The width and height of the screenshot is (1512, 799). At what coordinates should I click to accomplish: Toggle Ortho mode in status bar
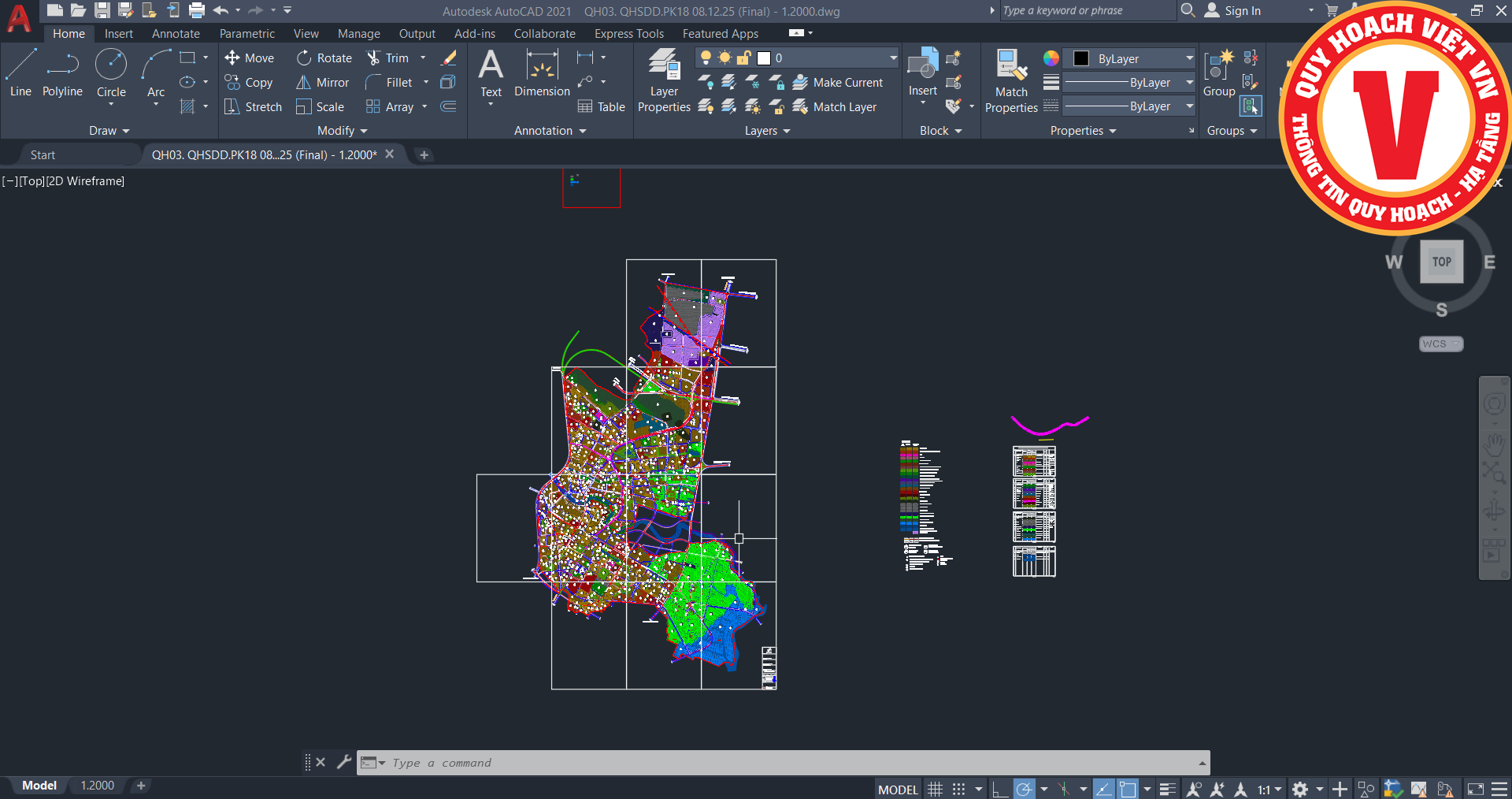coord(999,789)
